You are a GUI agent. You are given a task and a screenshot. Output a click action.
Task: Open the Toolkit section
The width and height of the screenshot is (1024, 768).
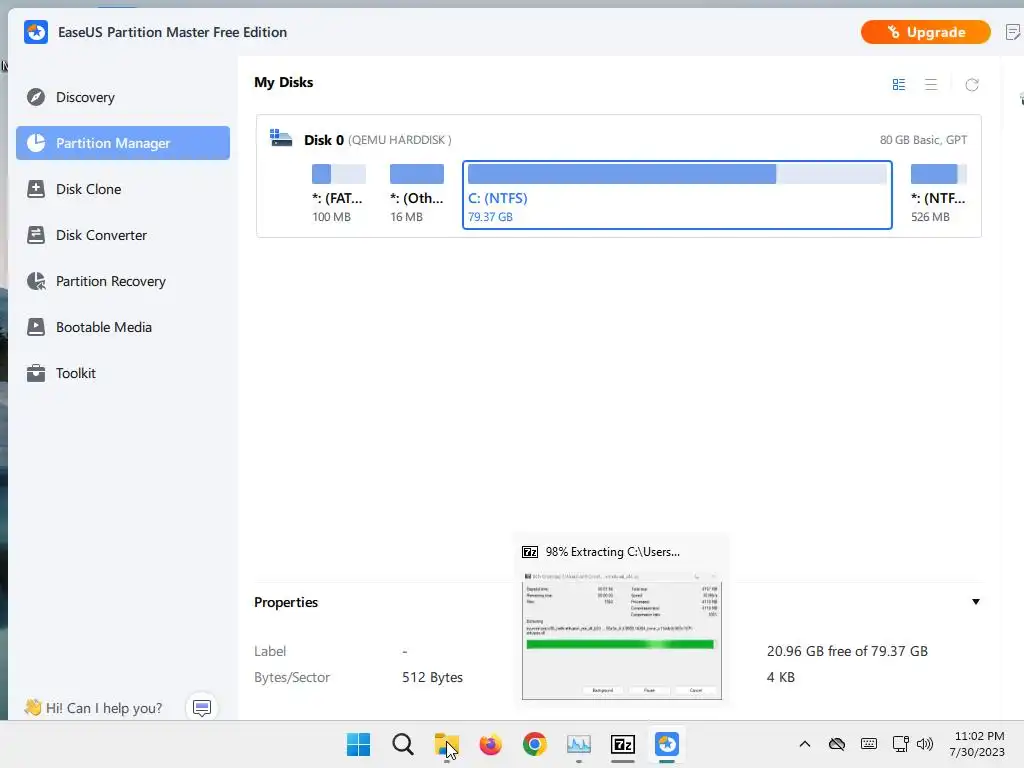(123, 374)
